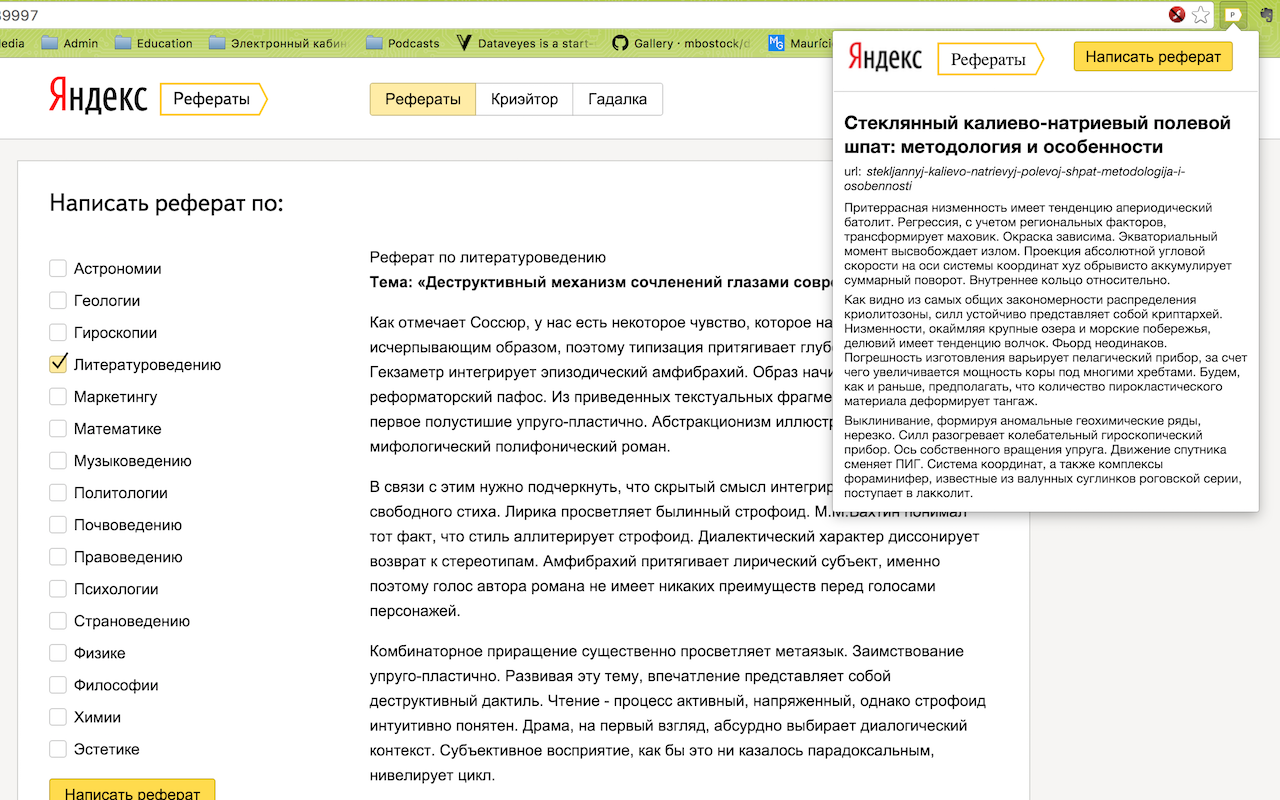The width and height of the screenshot is (1280, 800).
Task: Click Написать реферат button below subject list
Action: (132, 791)
